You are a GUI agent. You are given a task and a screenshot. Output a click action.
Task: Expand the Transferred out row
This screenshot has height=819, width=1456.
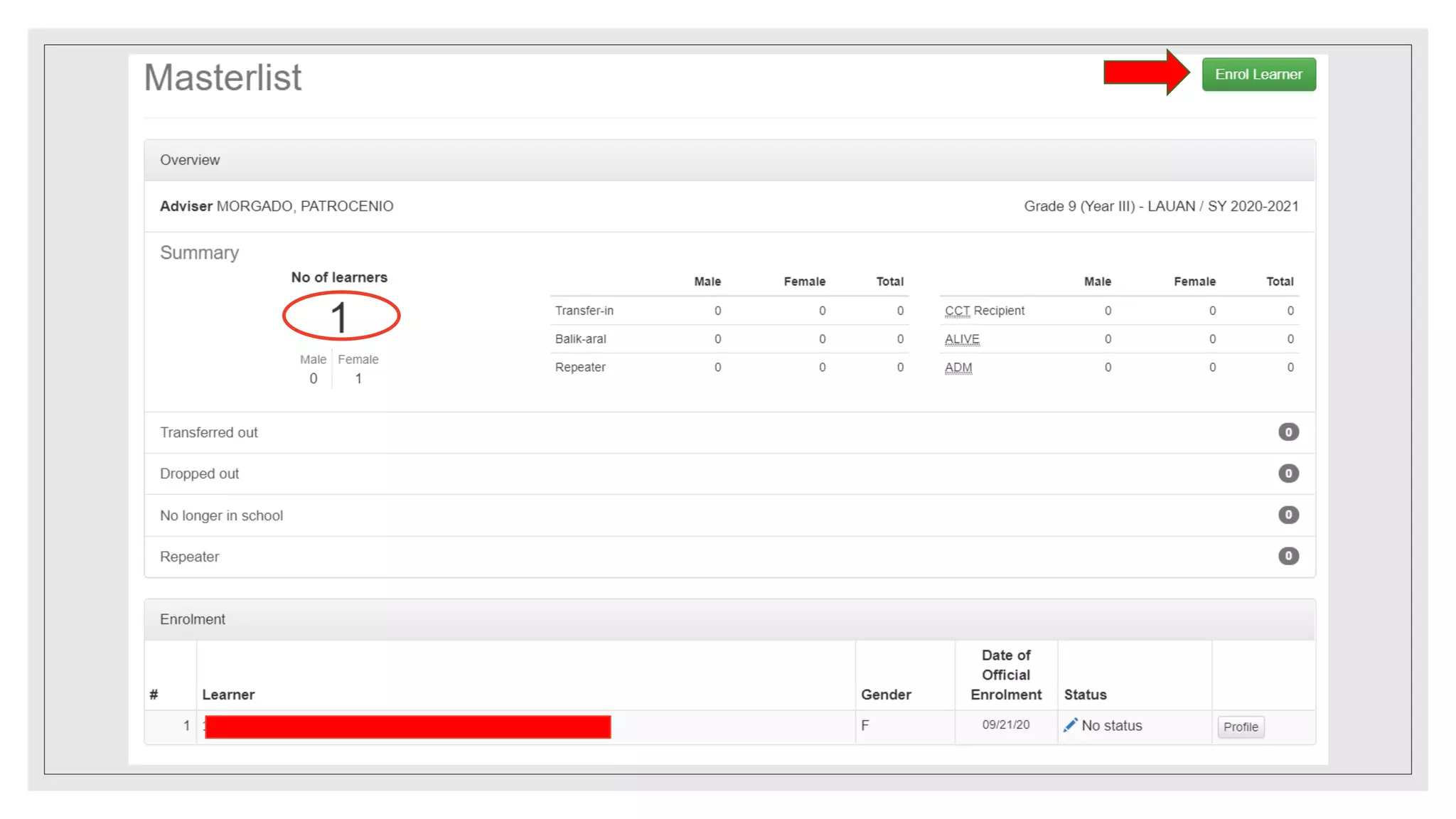click(209, 432)
